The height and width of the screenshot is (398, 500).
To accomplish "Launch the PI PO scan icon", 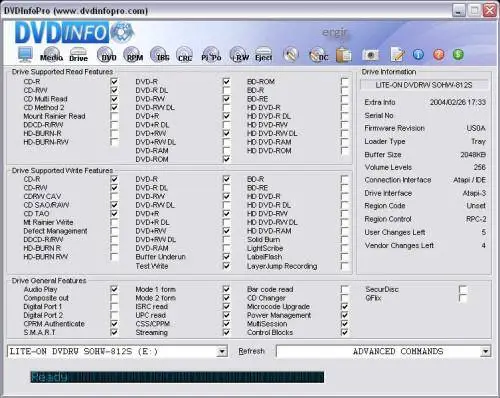I will 211,54.
